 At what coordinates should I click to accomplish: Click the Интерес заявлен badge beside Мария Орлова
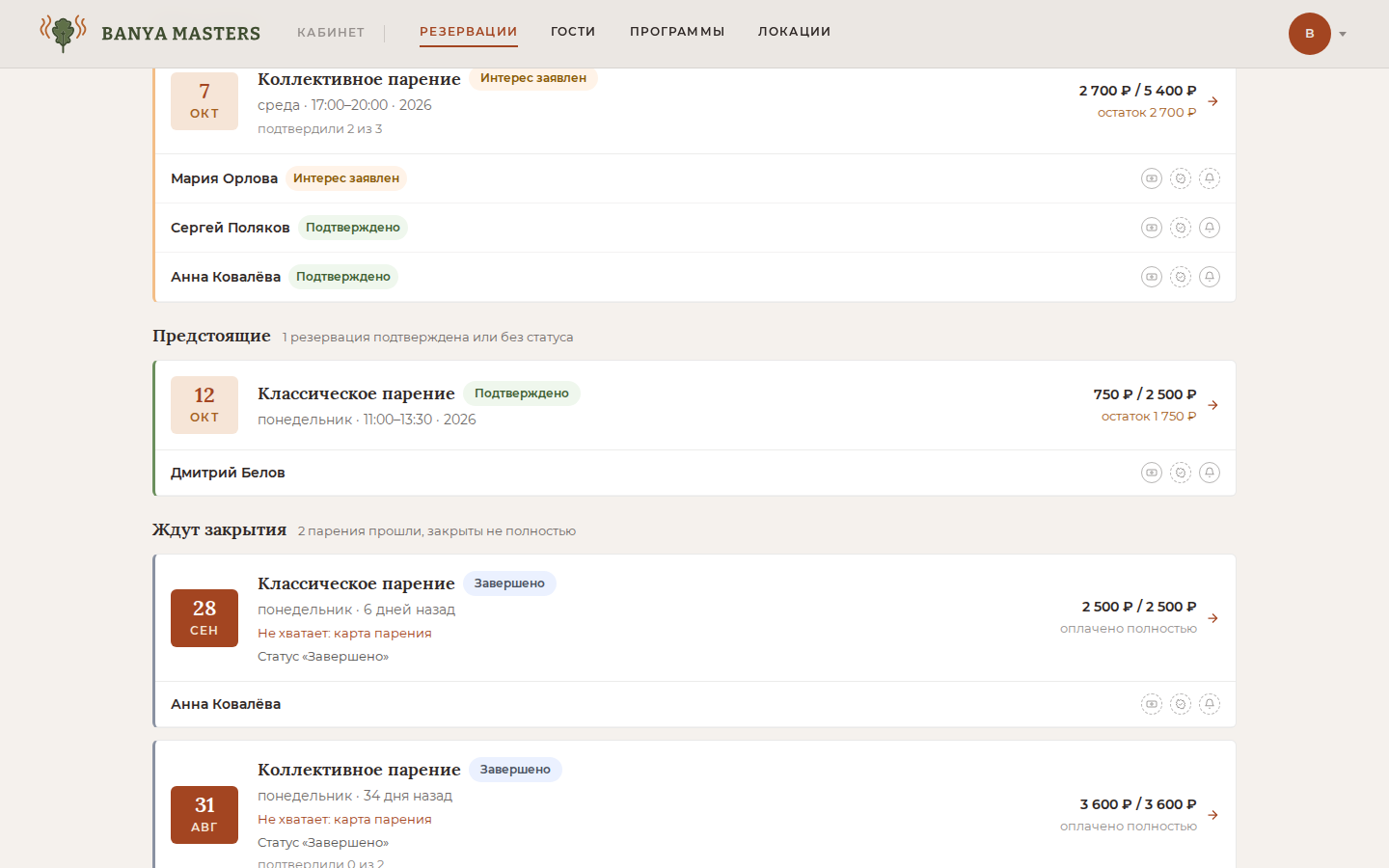click(346, 178)
